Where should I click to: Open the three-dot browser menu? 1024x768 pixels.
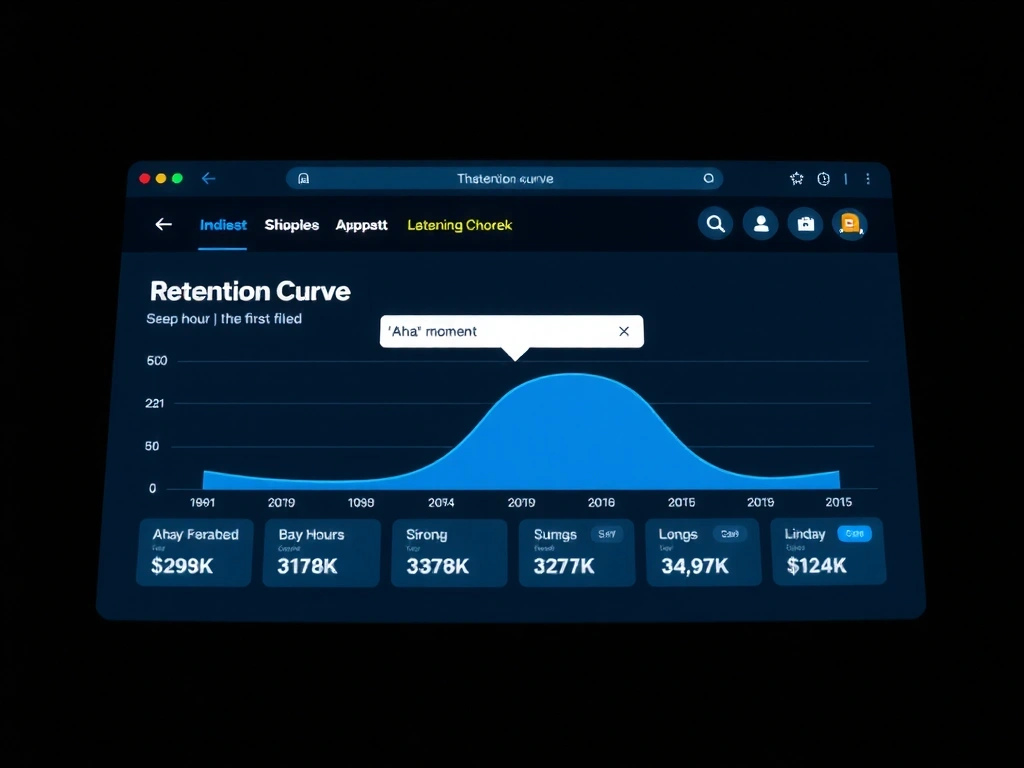(x=868, y=178)
